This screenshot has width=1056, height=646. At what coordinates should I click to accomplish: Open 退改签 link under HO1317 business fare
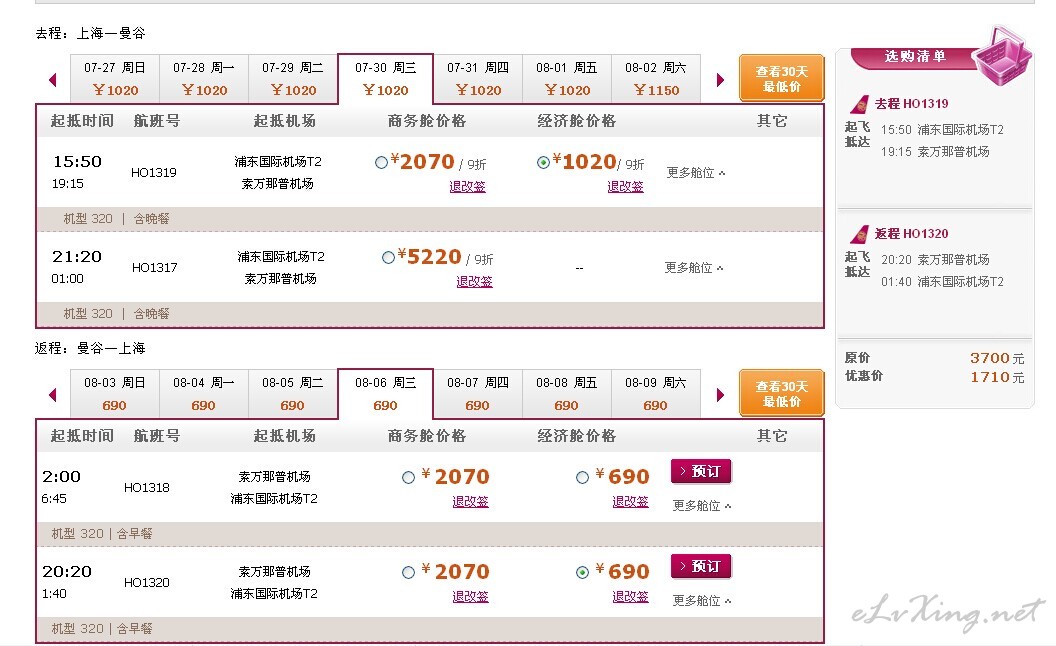point(474,282)
